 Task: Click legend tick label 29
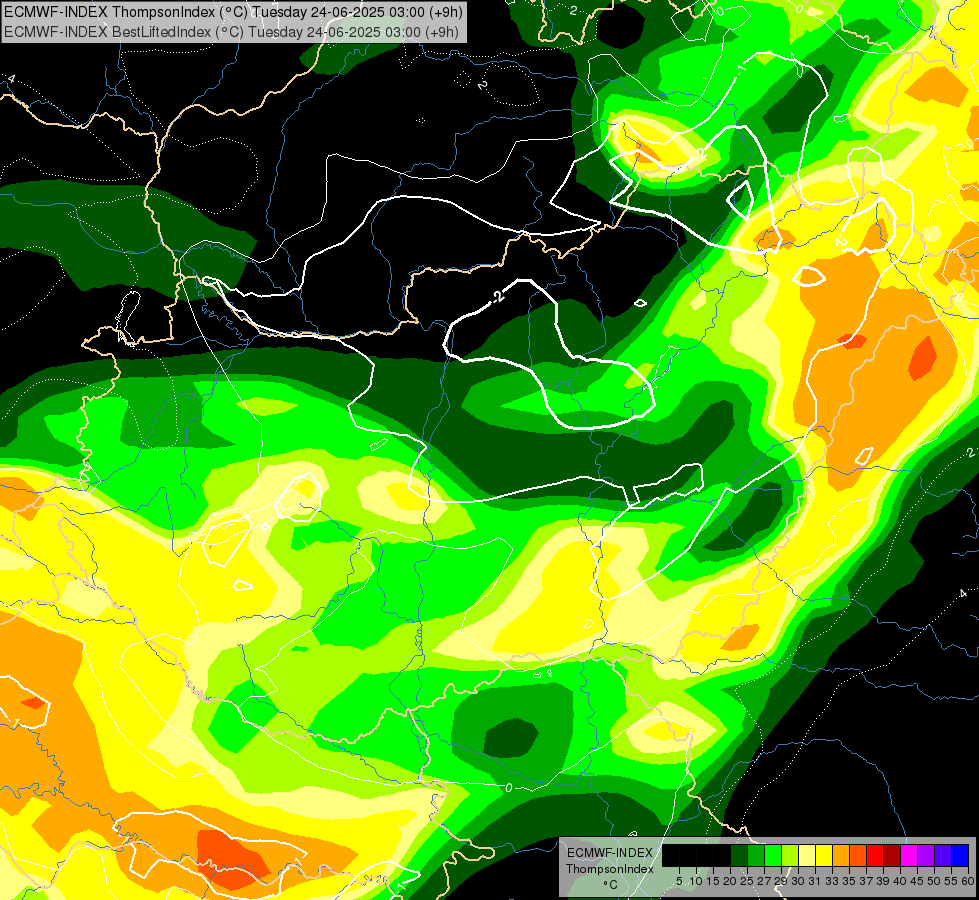(781, 881)
